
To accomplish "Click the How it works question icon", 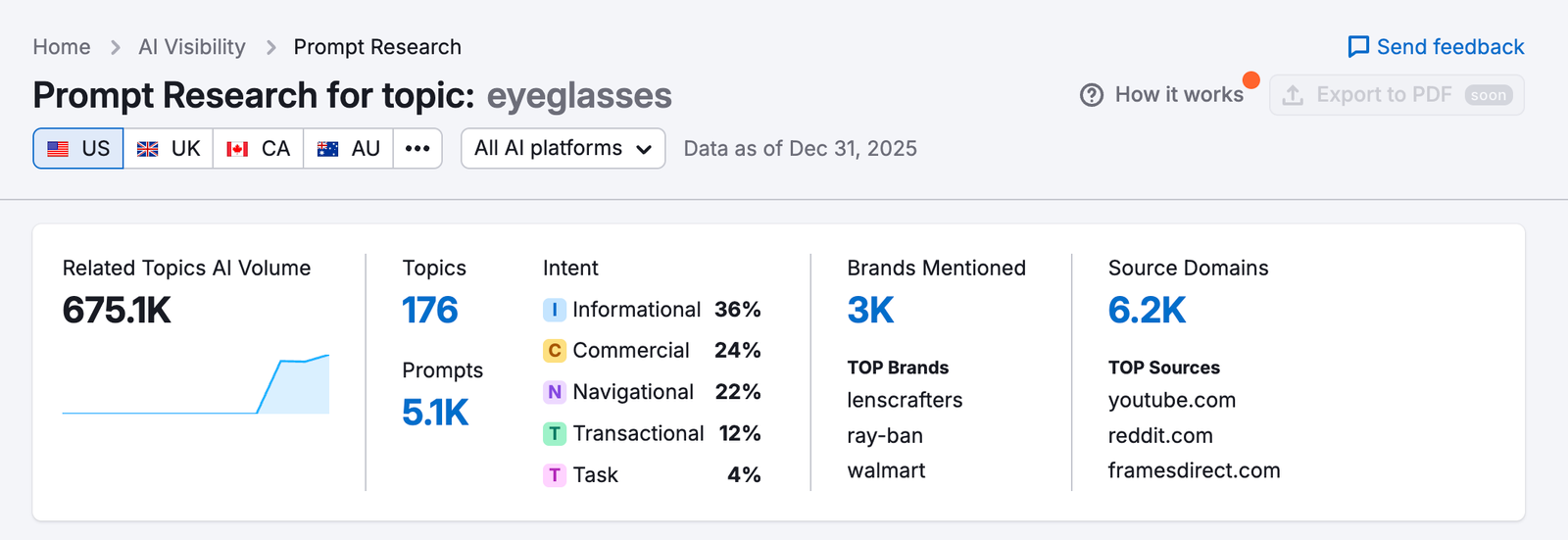I will [1092, 95].
